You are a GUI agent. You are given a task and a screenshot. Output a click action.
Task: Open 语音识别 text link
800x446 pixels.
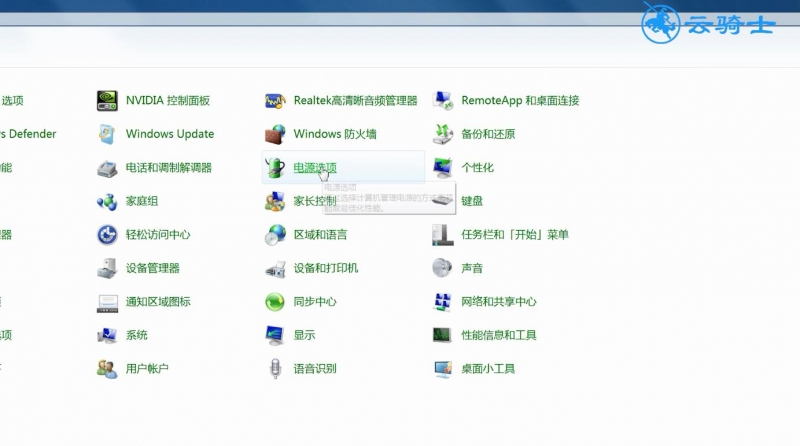click(x=315, y=368)
